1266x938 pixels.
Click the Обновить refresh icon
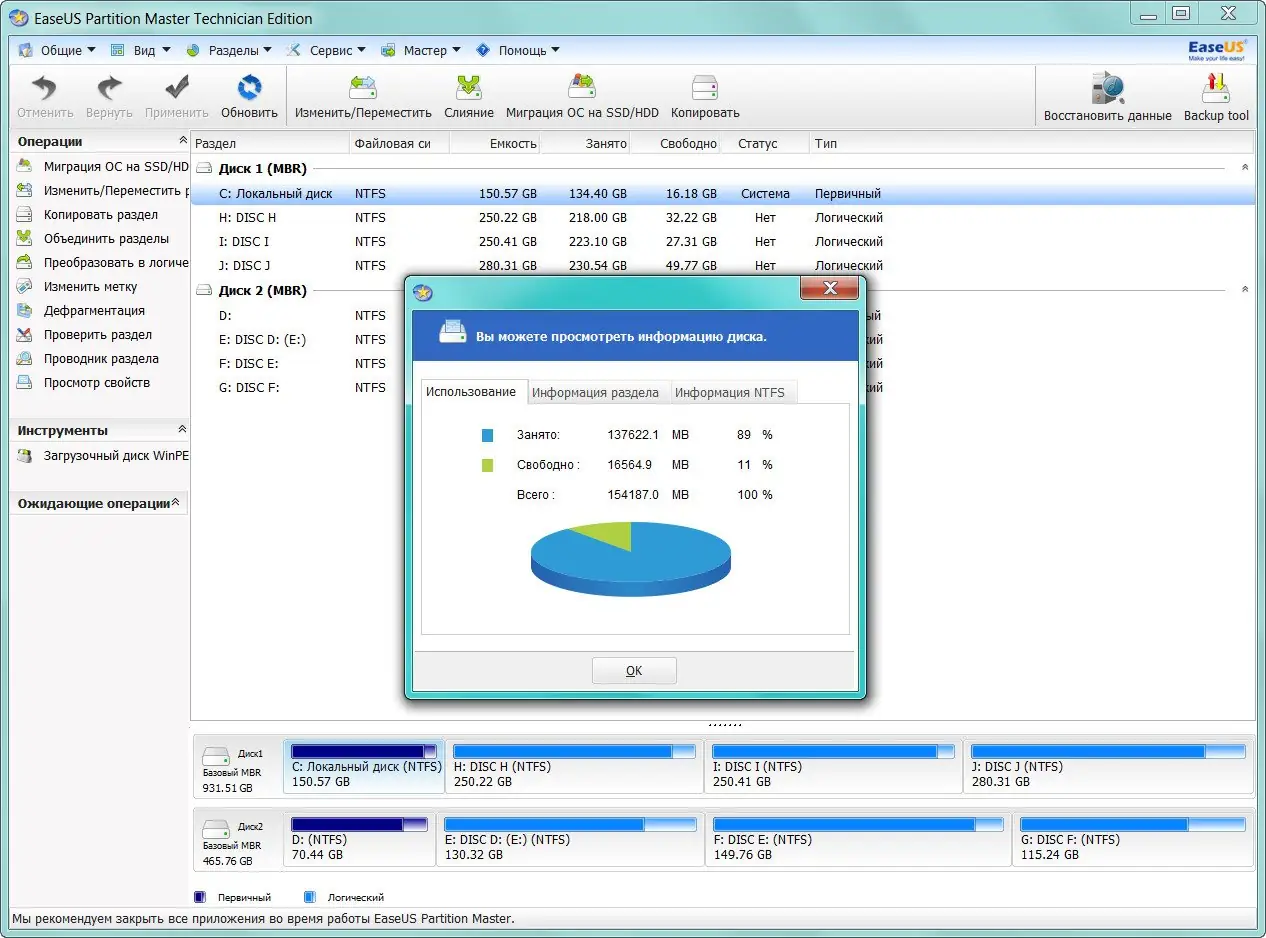249,89
